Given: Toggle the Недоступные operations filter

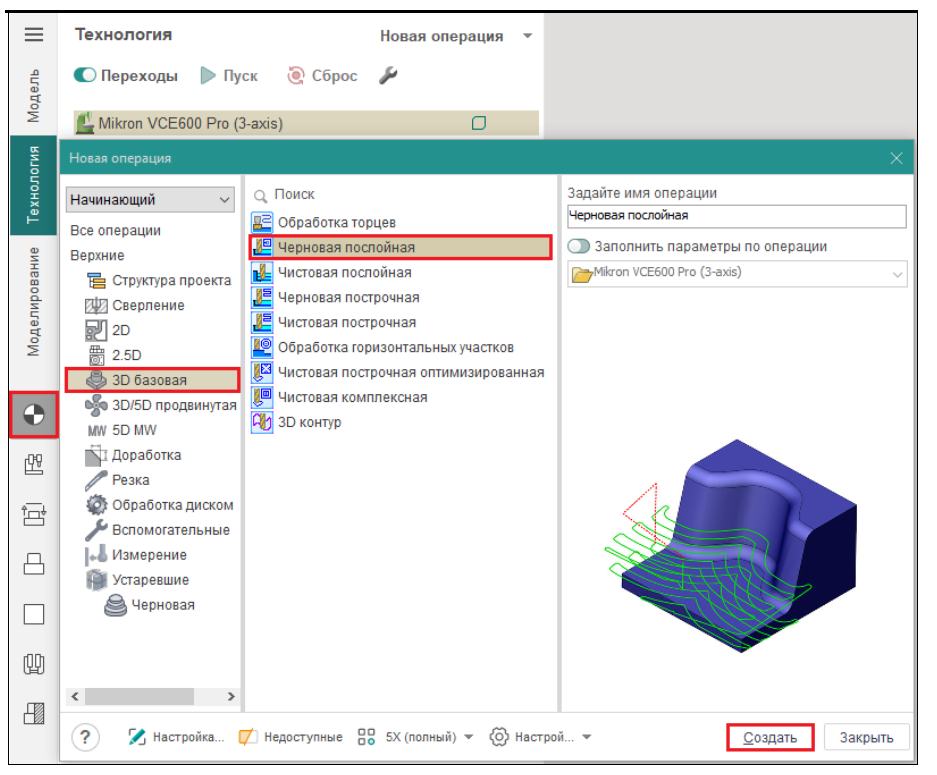Looking at the screenshot, I should point(291,737).
